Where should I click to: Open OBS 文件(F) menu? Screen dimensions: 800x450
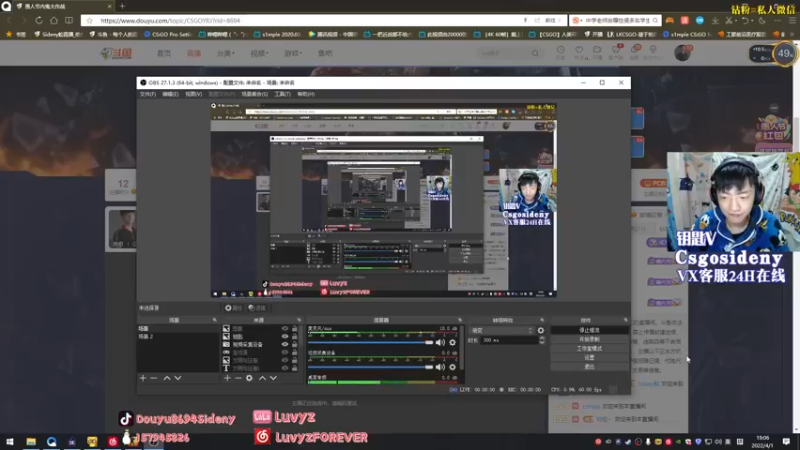click(147, 94)
